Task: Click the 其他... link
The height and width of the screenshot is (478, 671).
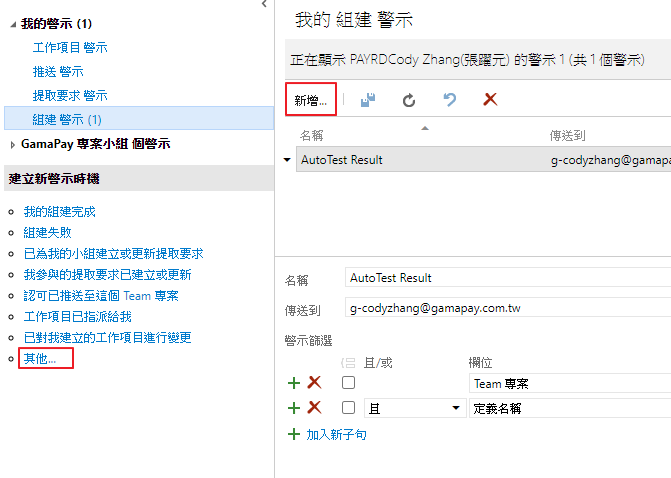Action: pyautogui.click(x=40, y=358)
